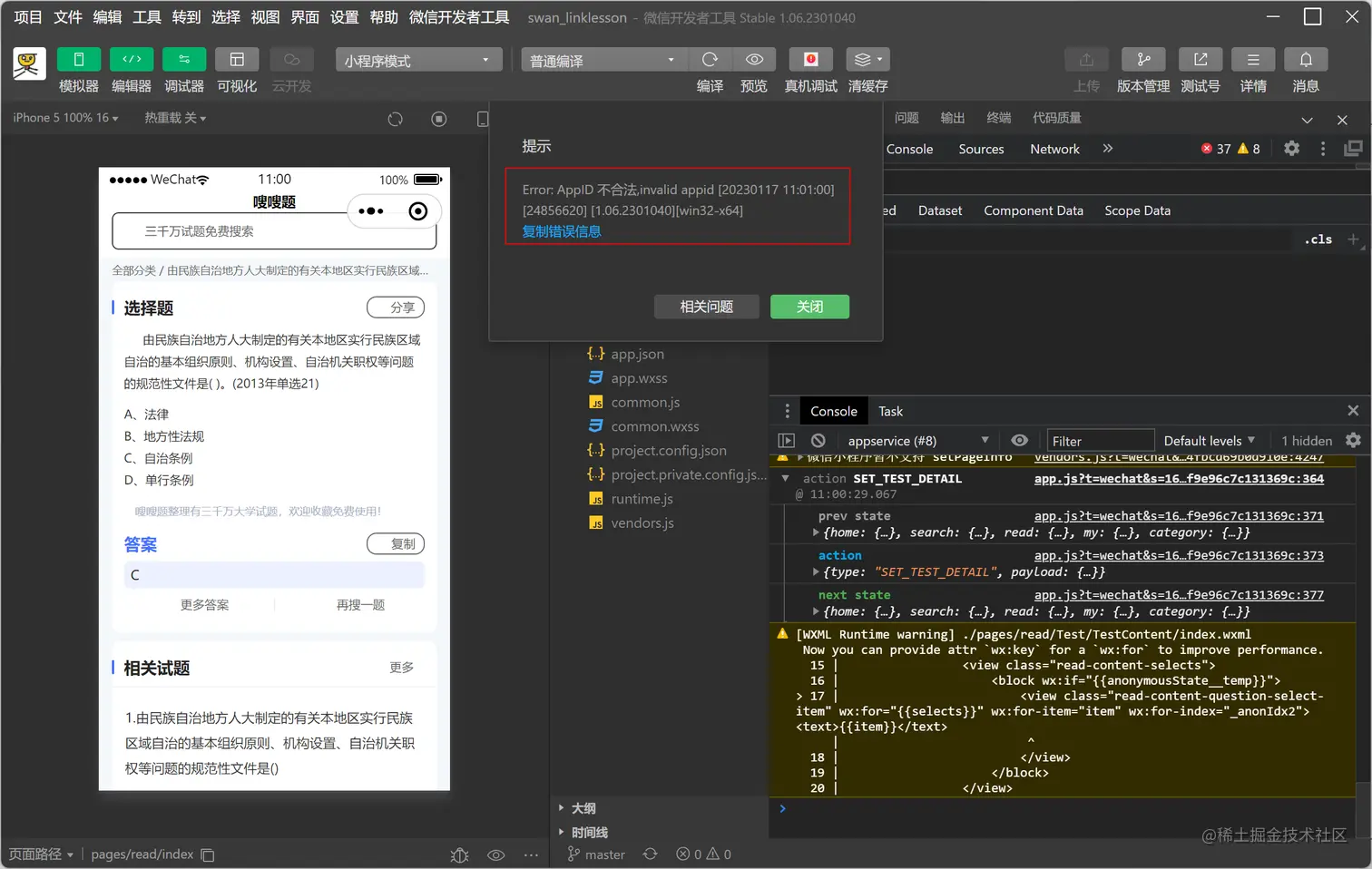Open the clear cache layers icon
The width and height of the screenshot is (1372, 869).
(867, 59)
